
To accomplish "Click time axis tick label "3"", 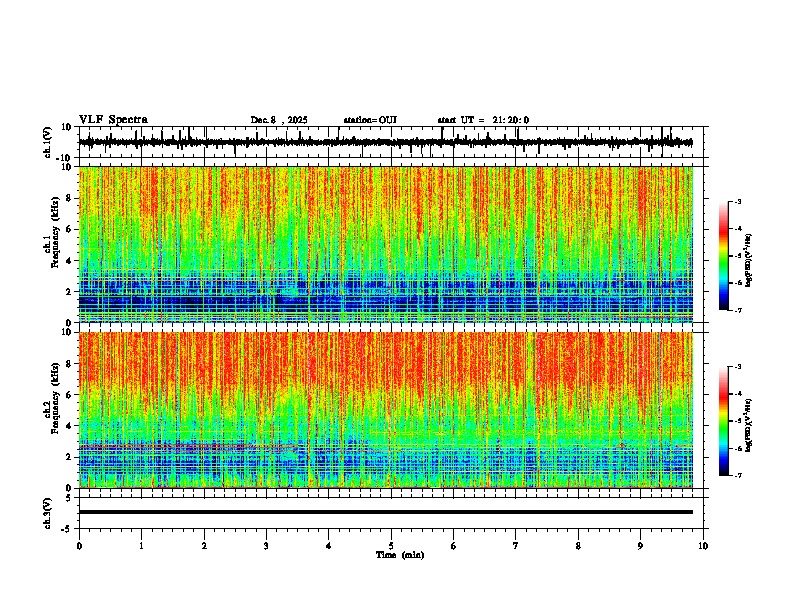I will (x=266, y=546).
